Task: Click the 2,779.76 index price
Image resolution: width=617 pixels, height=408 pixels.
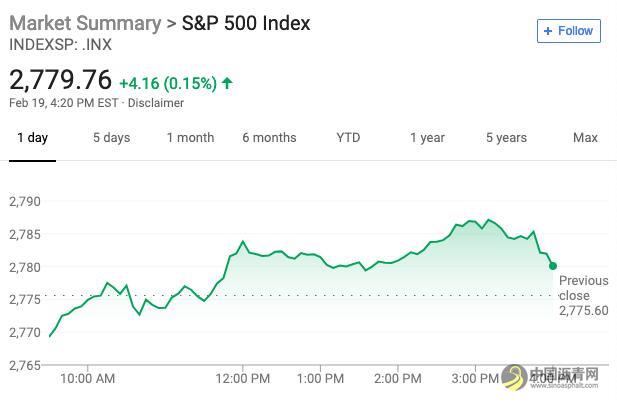Action: pos(60,79)
